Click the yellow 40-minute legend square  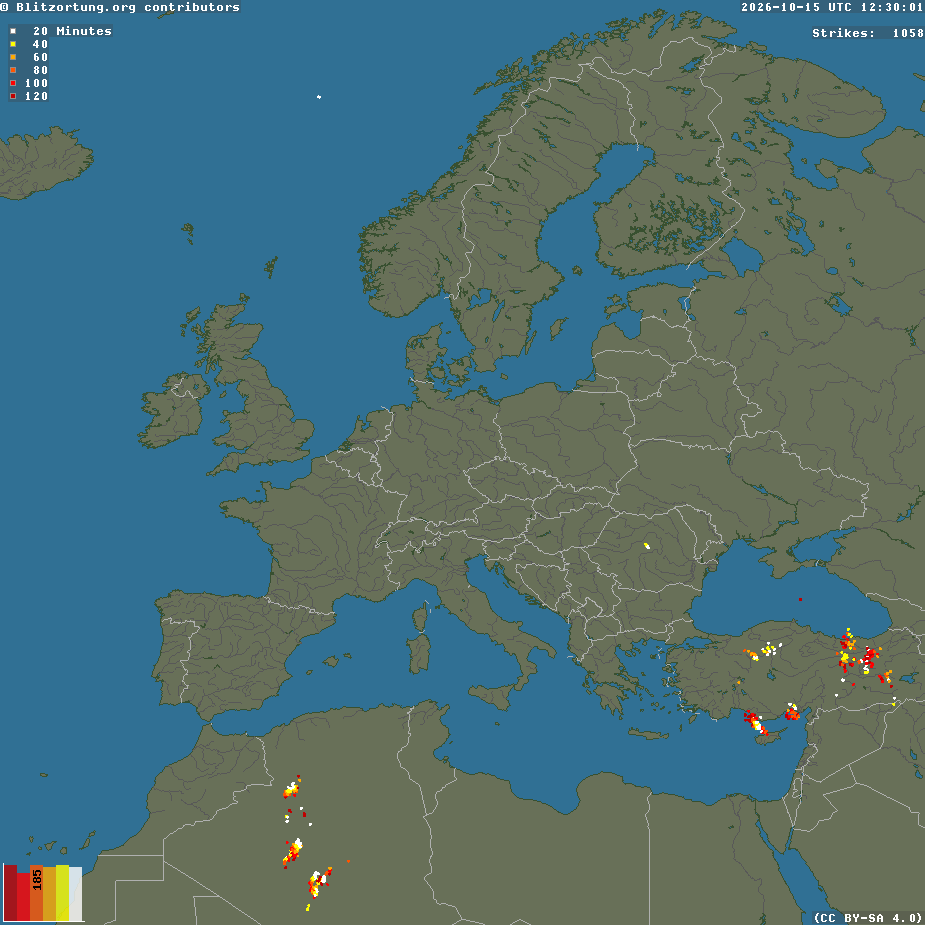click(x=13, y=44)
